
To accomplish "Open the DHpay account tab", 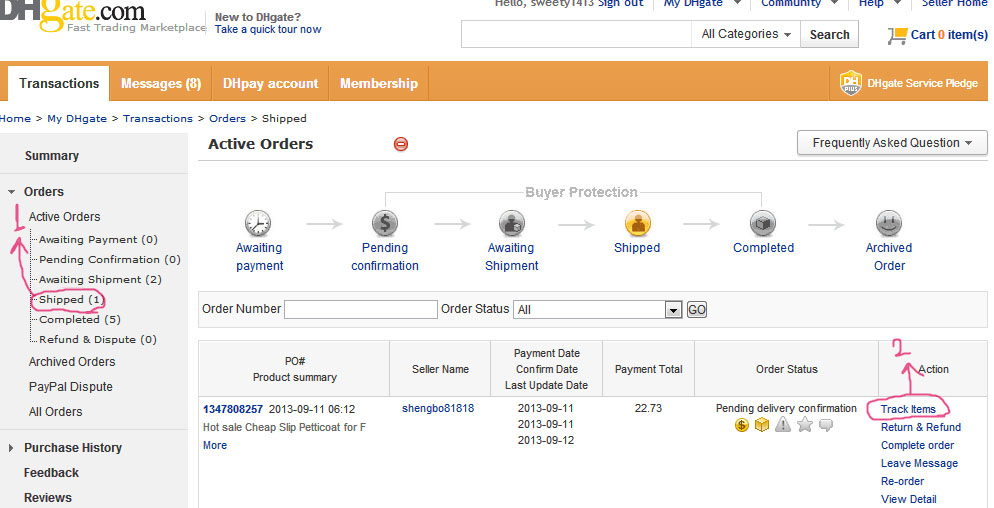I will (x=270, y=84).
